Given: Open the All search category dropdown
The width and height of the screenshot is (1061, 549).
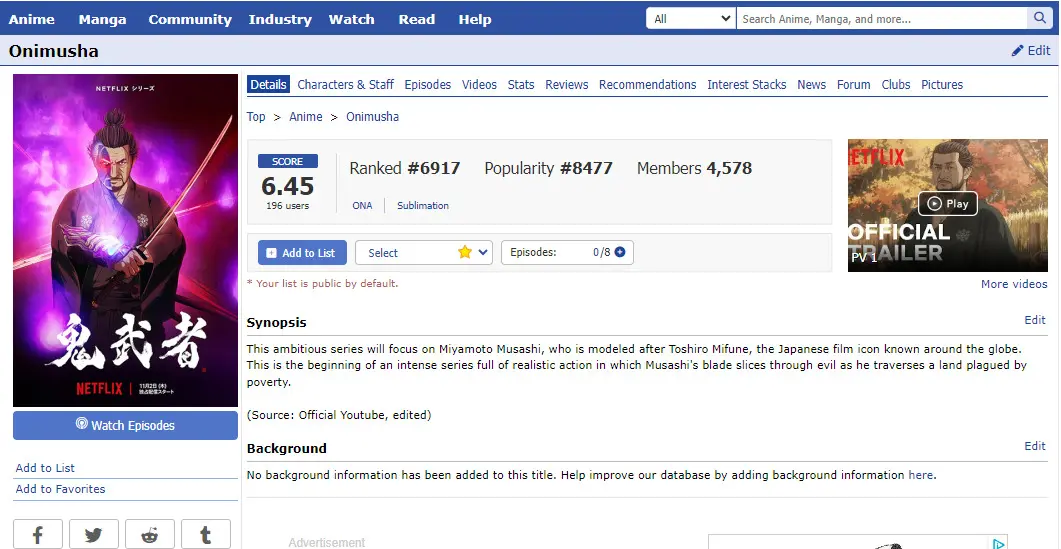Looking at the screenshot, I should click(x=691, y=19).
